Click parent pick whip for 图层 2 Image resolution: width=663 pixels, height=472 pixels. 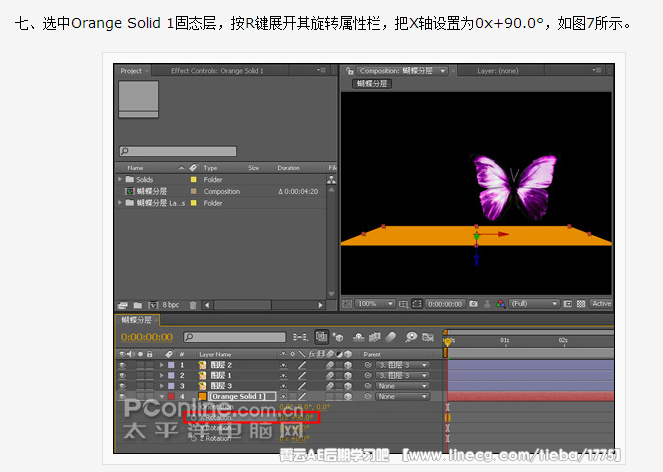point(368,365)
